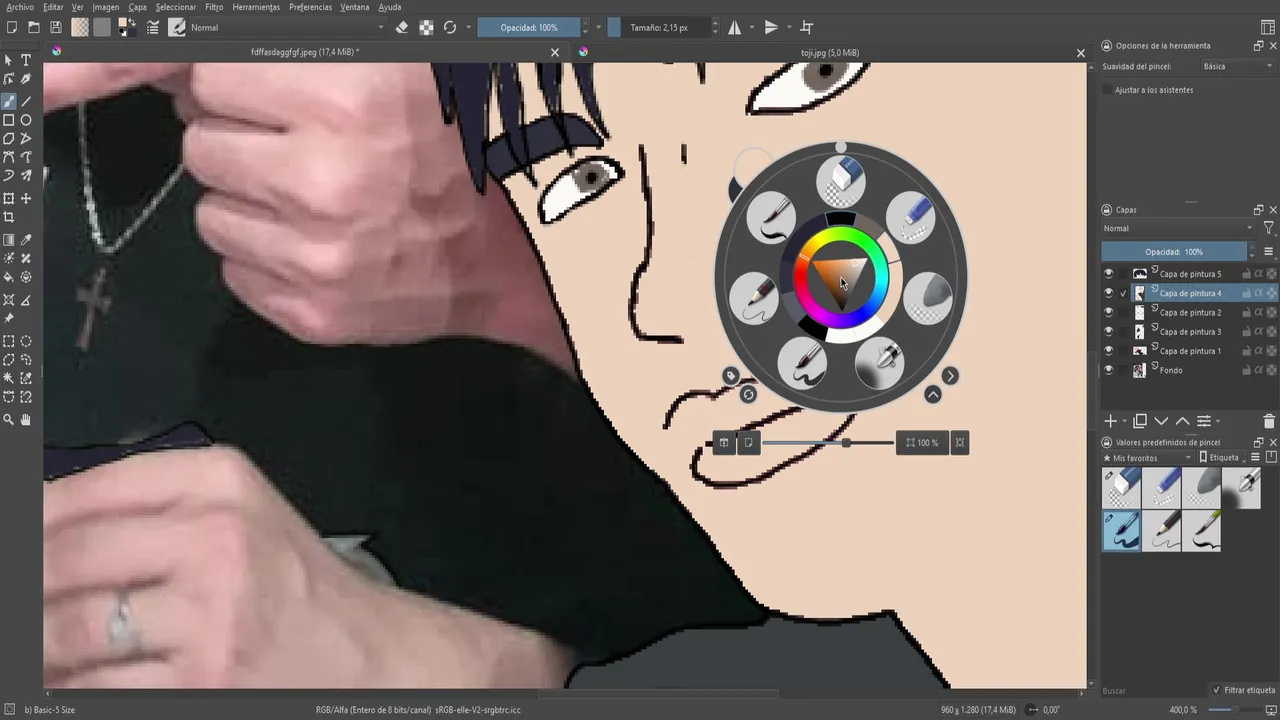Select the Zoom magnifier tool
This screenshot has height=720, width=1280.
(x=9, y=420)
